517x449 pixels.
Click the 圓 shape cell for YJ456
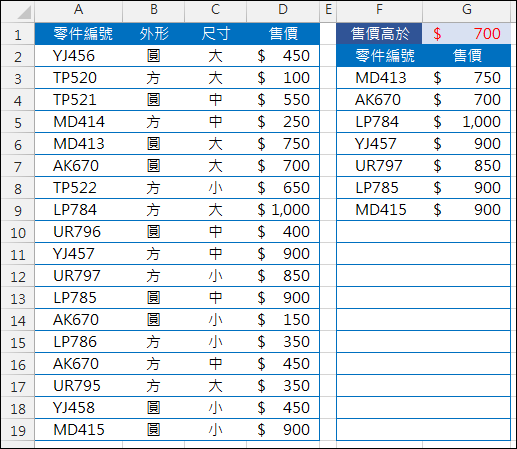(154, 56)
